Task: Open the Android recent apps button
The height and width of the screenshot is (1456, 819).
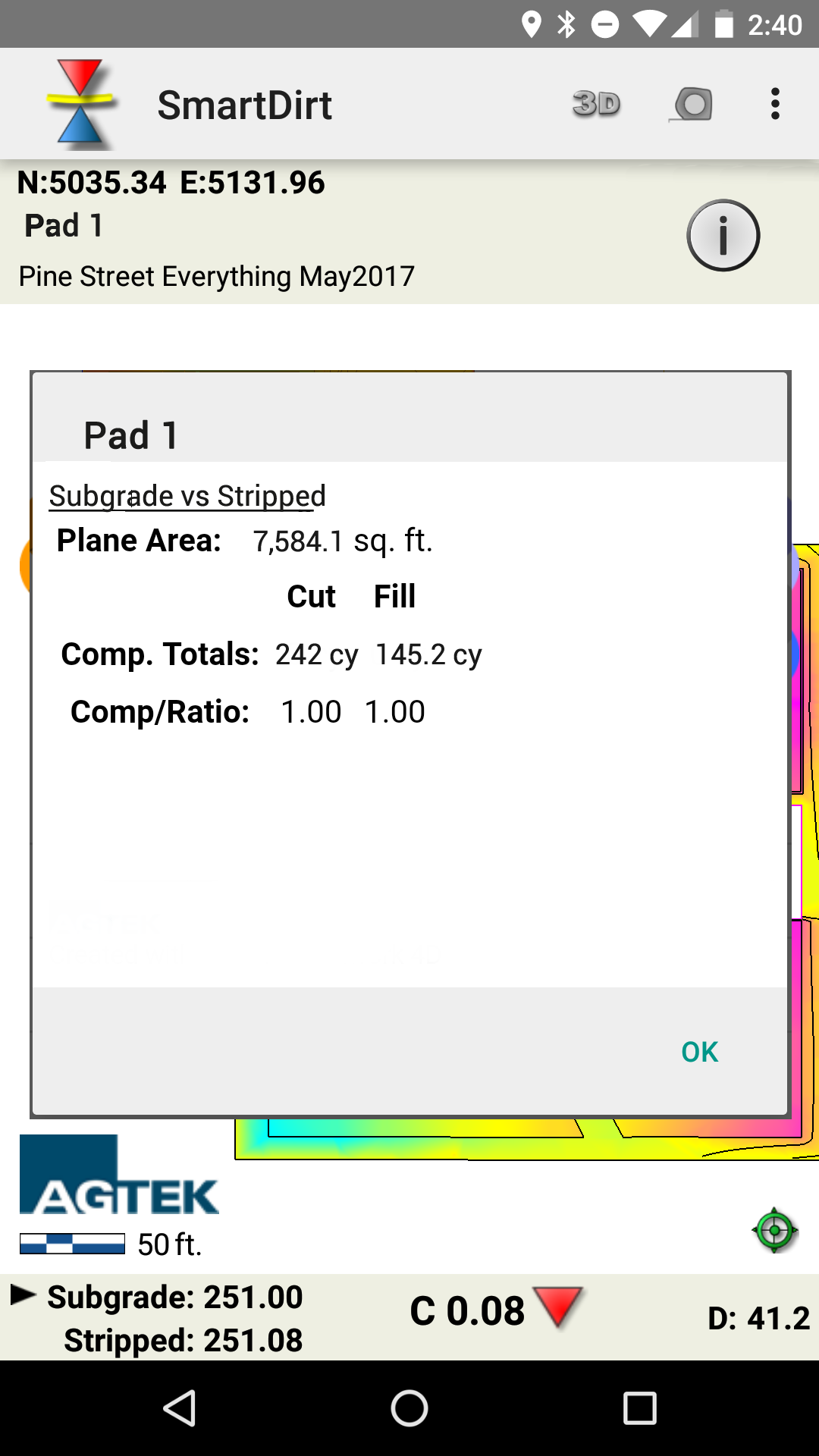Action: 639,1408
